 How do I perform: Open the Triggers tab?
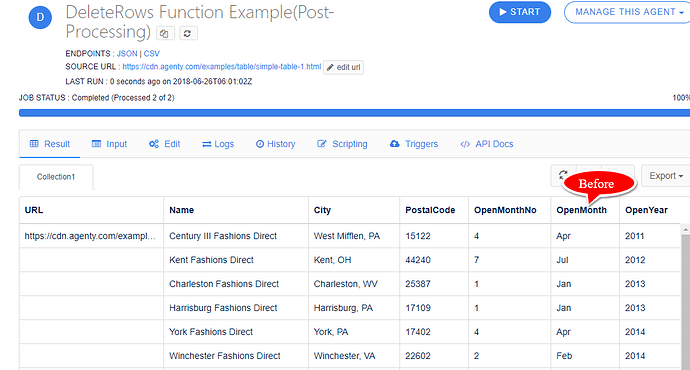414,144
